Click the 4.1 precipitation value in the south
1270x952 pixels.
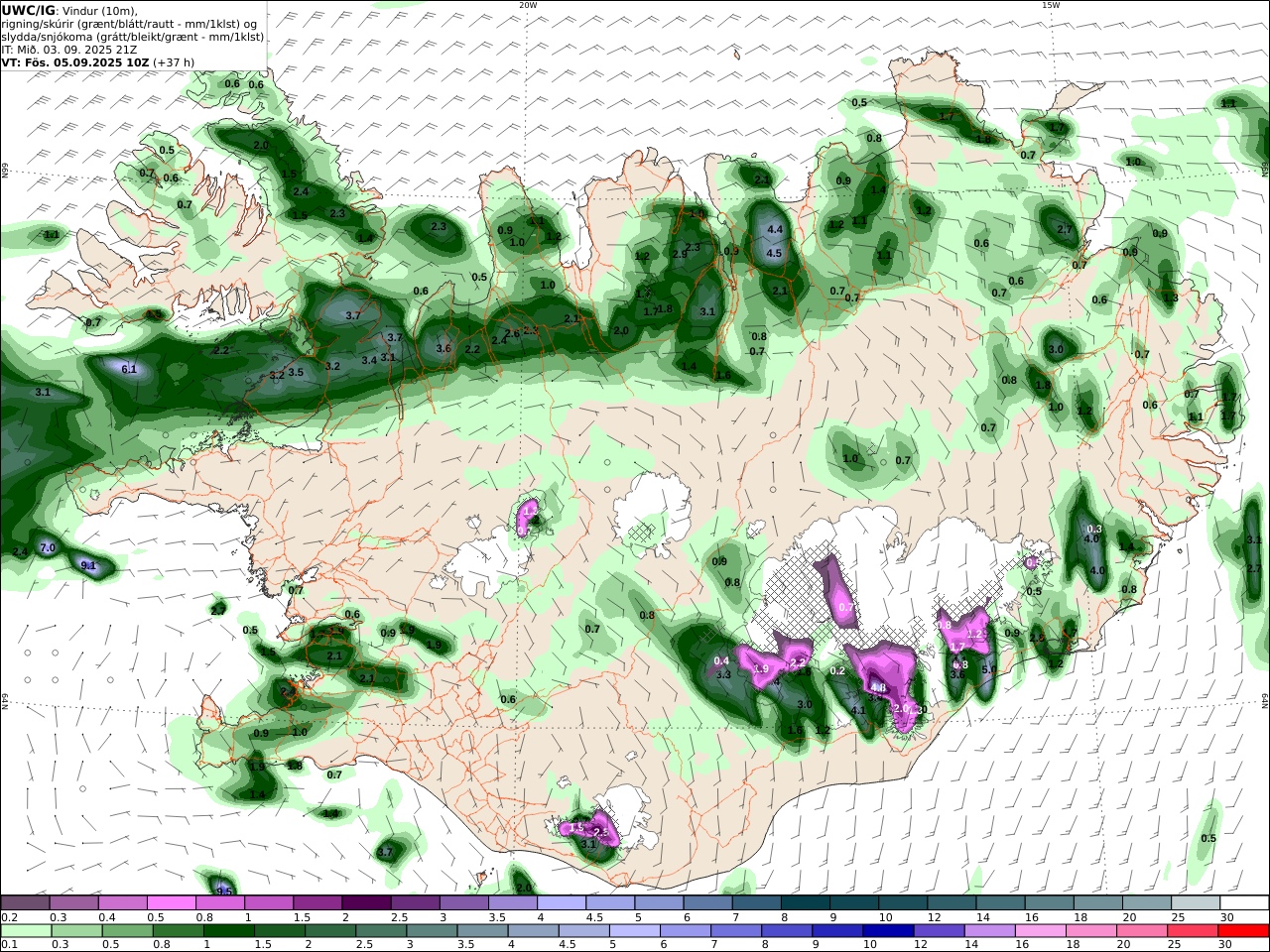click(x=859, y=710)
